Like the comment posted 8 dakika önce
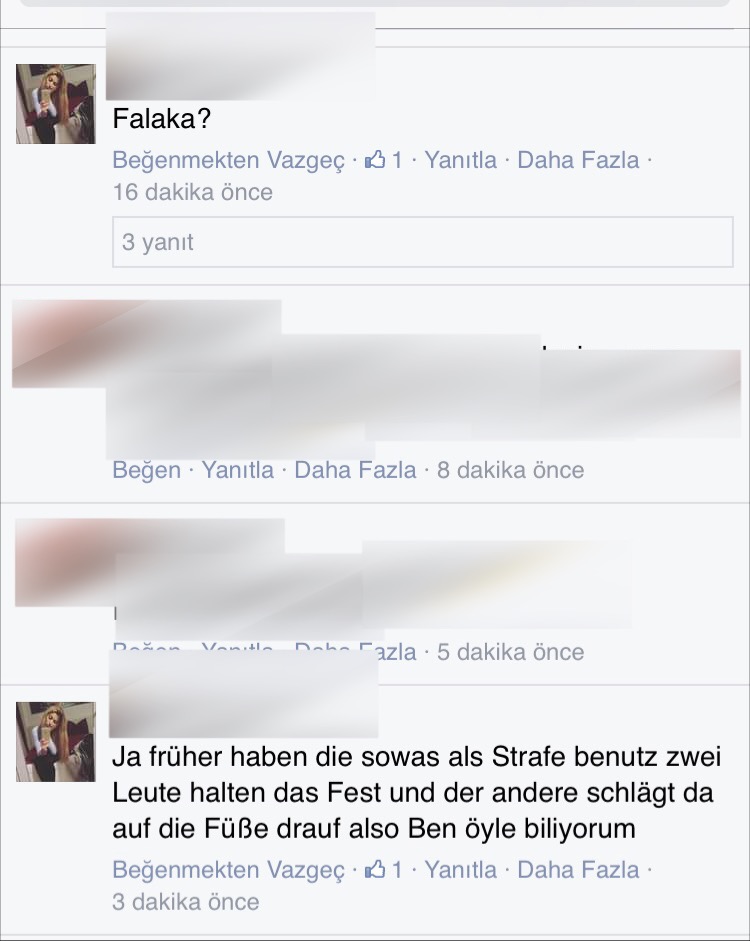Image resolution: width=750 pixels, height=941 pixels. 146,470
